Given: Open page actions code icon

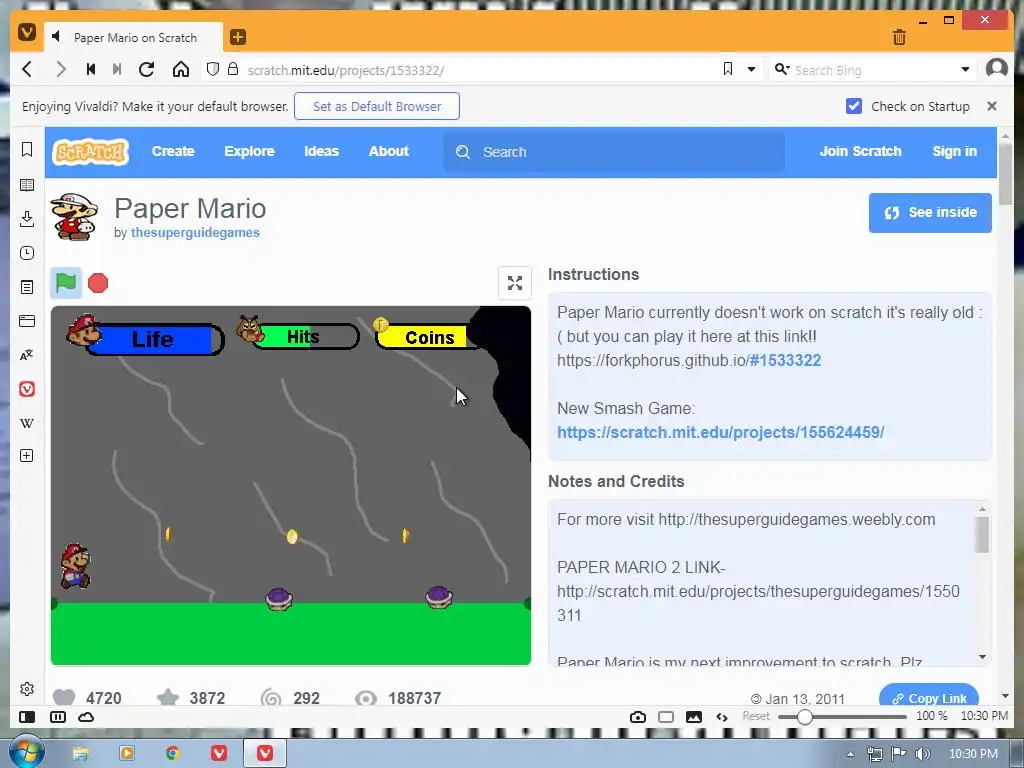Looking at the screenshot, I should 722,717.
